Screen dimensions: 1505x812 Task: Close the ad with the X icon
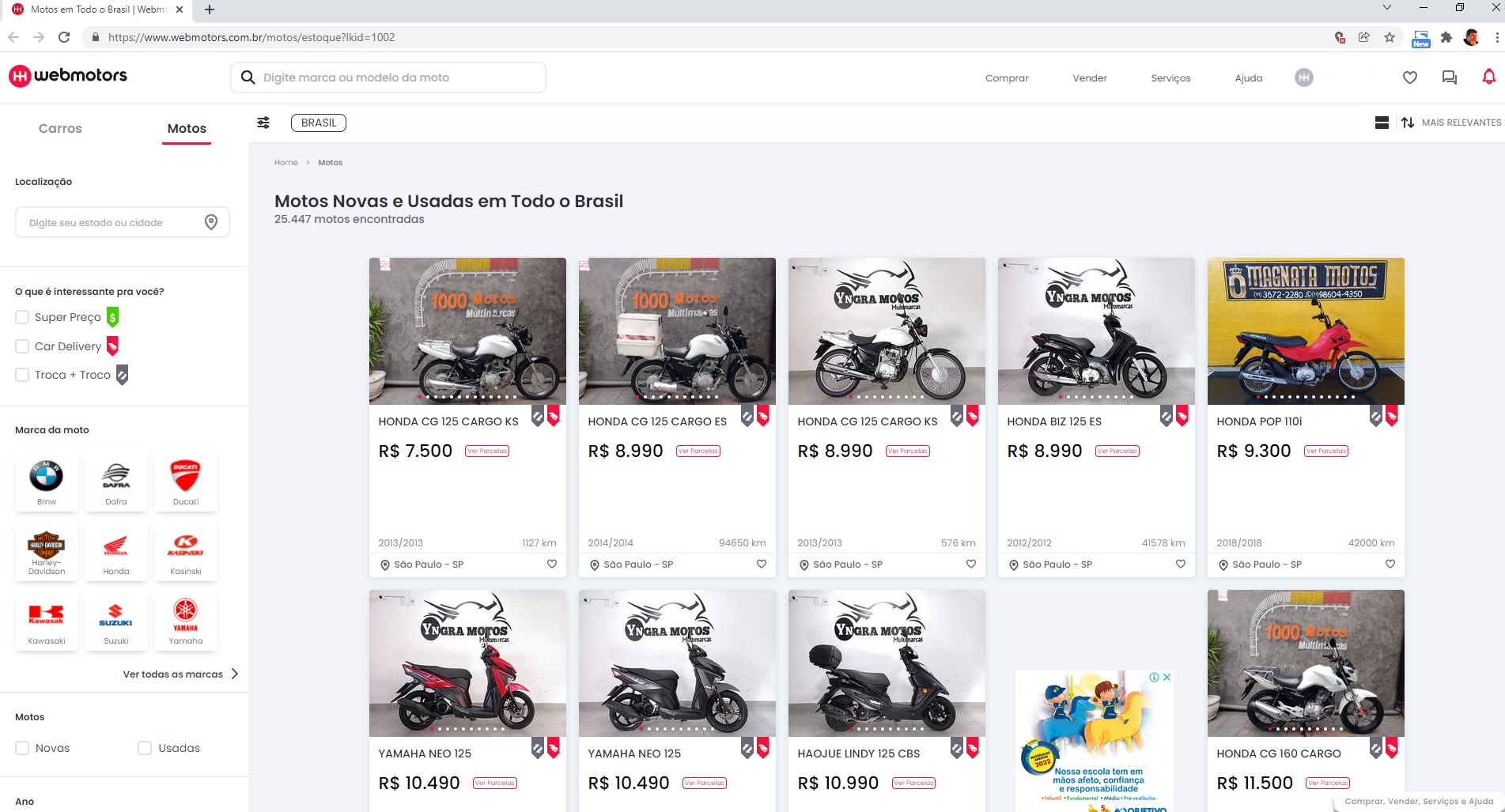[1167, 677]
